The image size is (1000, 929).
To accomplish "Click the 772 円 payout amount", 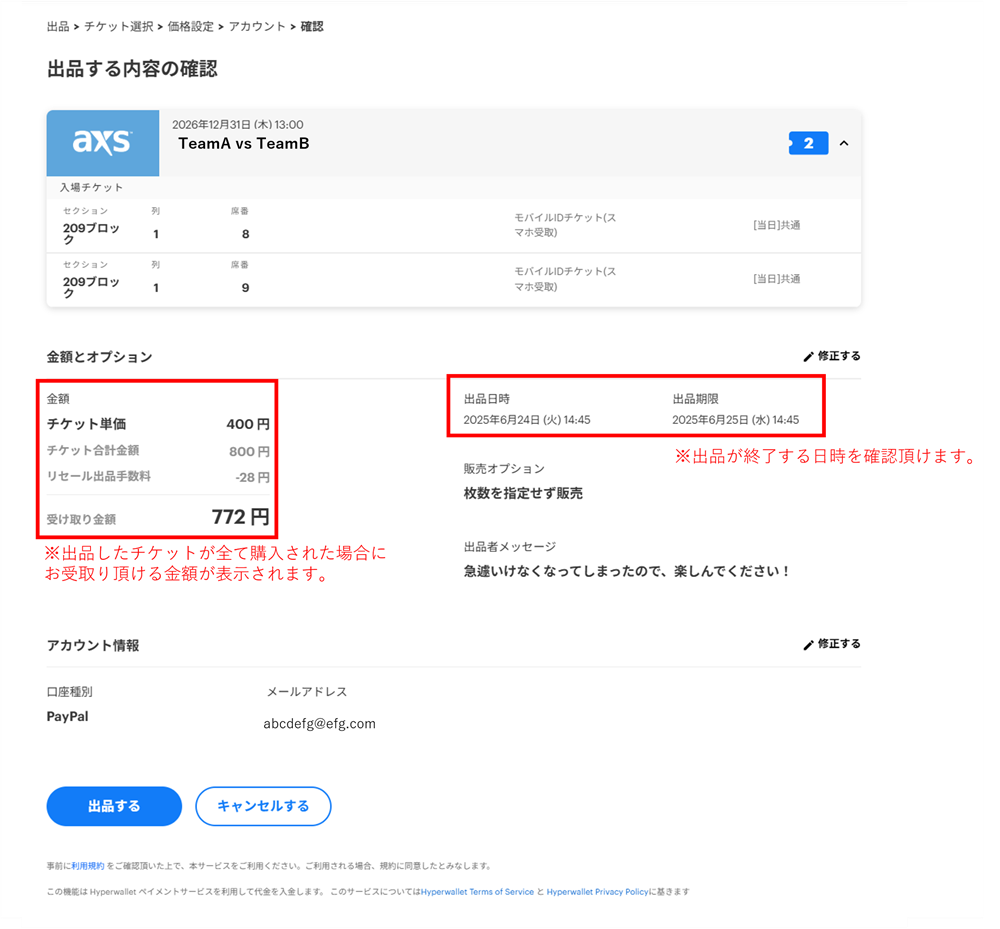I will click(x=240, y=517).
